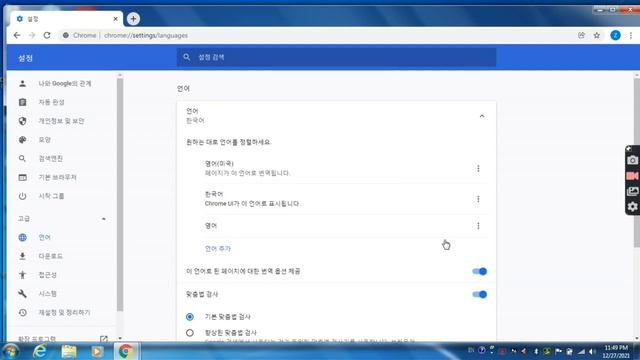640x360 pixels.
Task: Click the power icon for 시작 그룹
Action: point(22,196)
